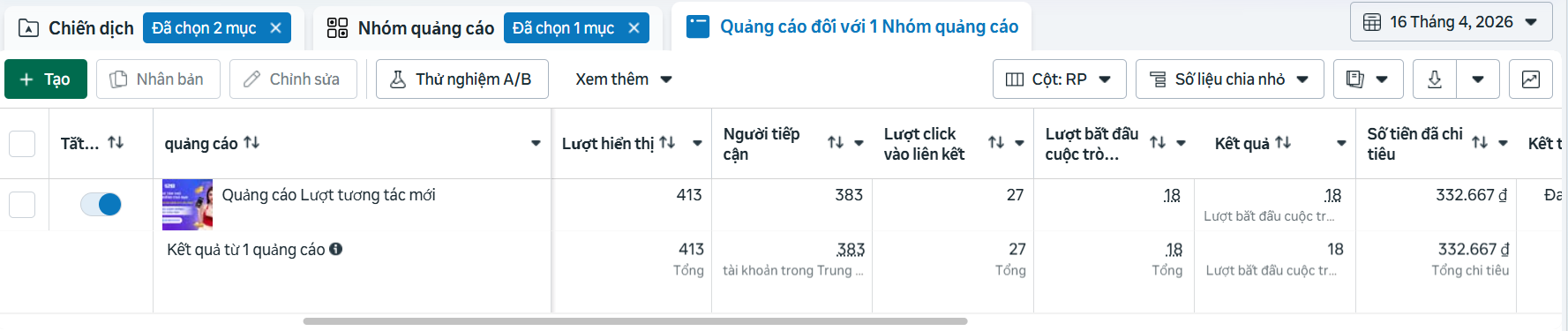The width and height of the screenshot is (1568, 331).
Task: Sort by Lượt hiển thị arrows
Action: coord(667,142)
